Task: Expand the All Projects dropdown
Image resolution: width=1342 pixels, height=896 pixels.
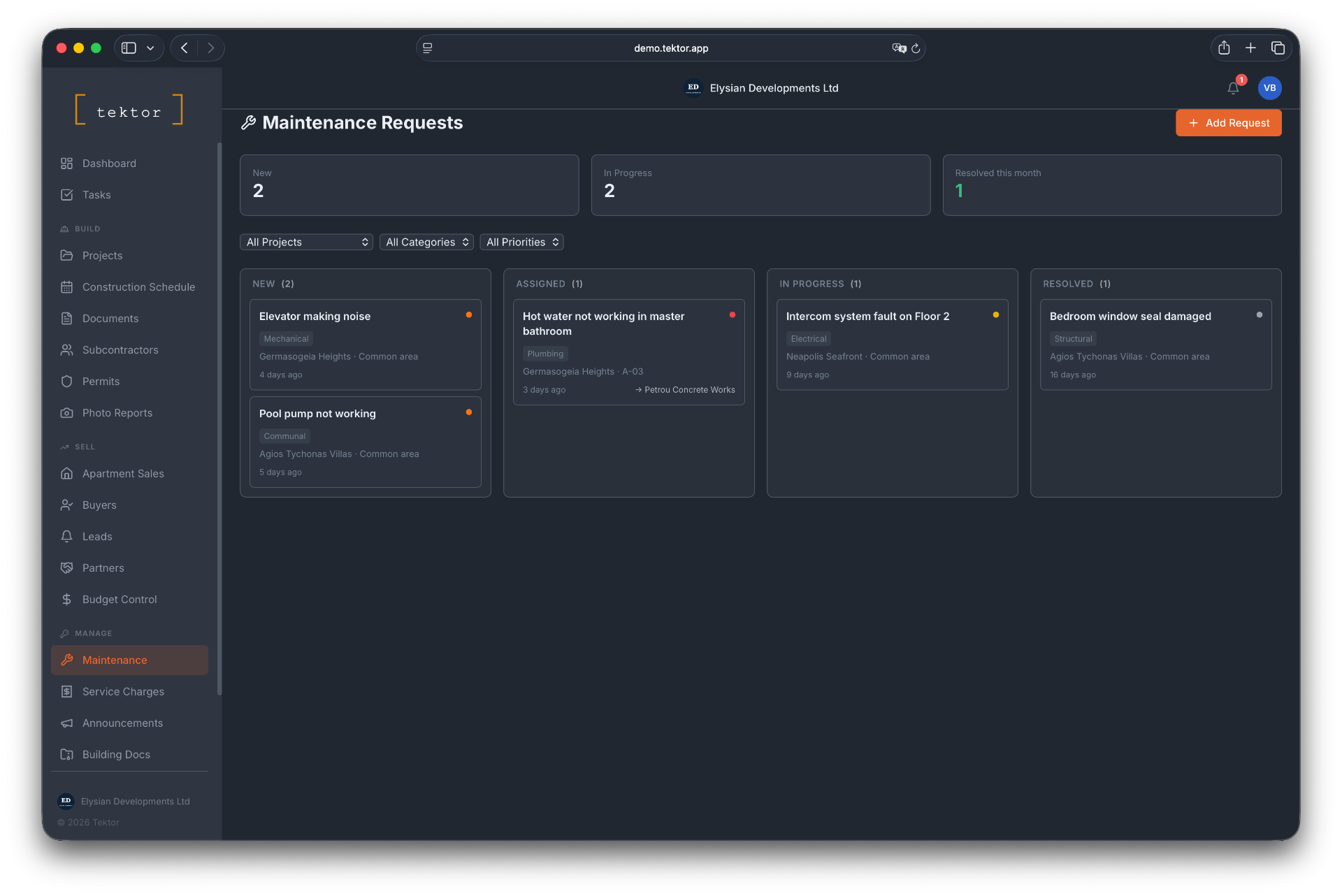Action: [306, 242]
